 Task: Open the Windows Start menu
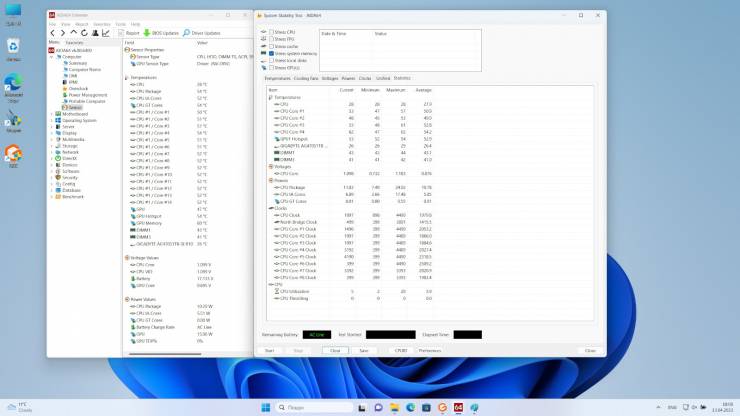266,408
